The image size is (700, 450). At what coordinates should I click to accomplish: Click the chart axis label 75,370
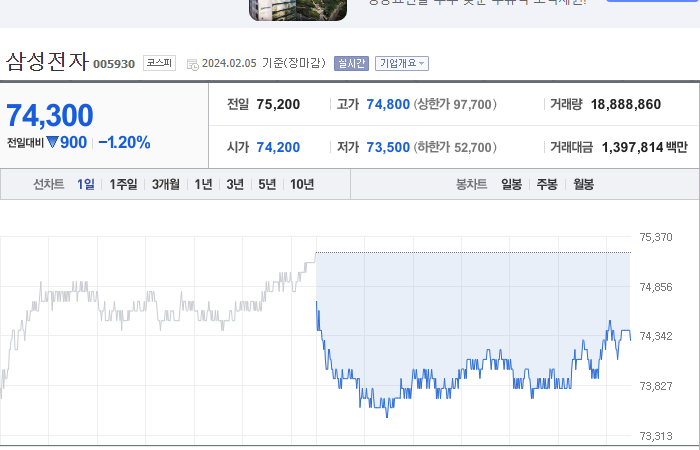[656, 237]
